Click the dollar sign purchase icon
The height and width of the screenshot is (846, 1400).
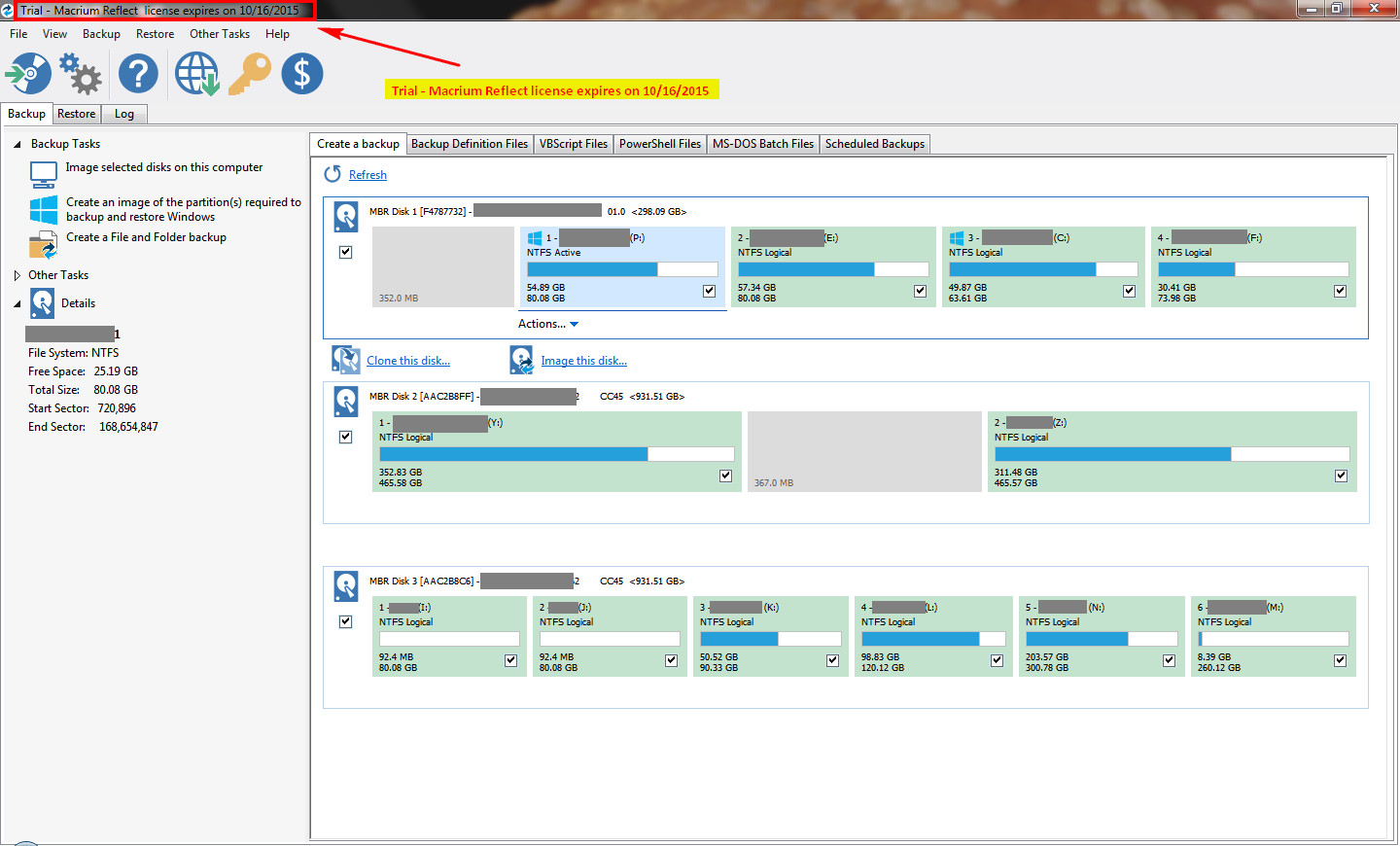[x=302, y=74]
